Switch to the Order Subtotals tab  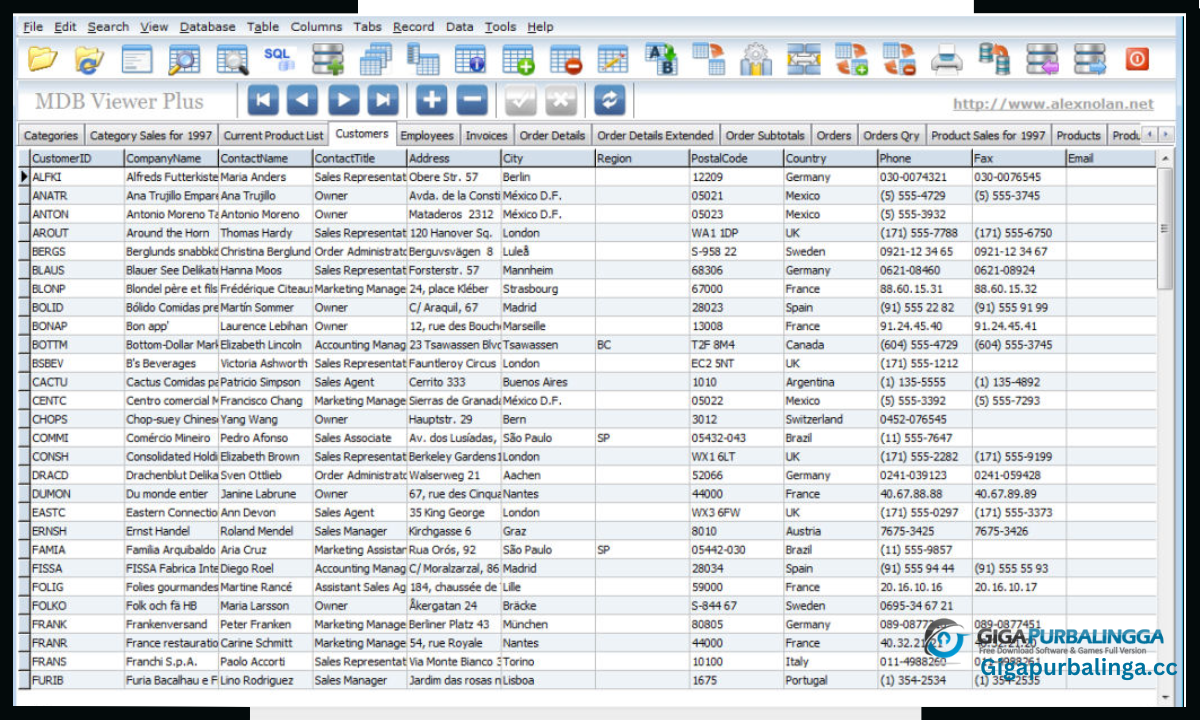coord(765,136)
